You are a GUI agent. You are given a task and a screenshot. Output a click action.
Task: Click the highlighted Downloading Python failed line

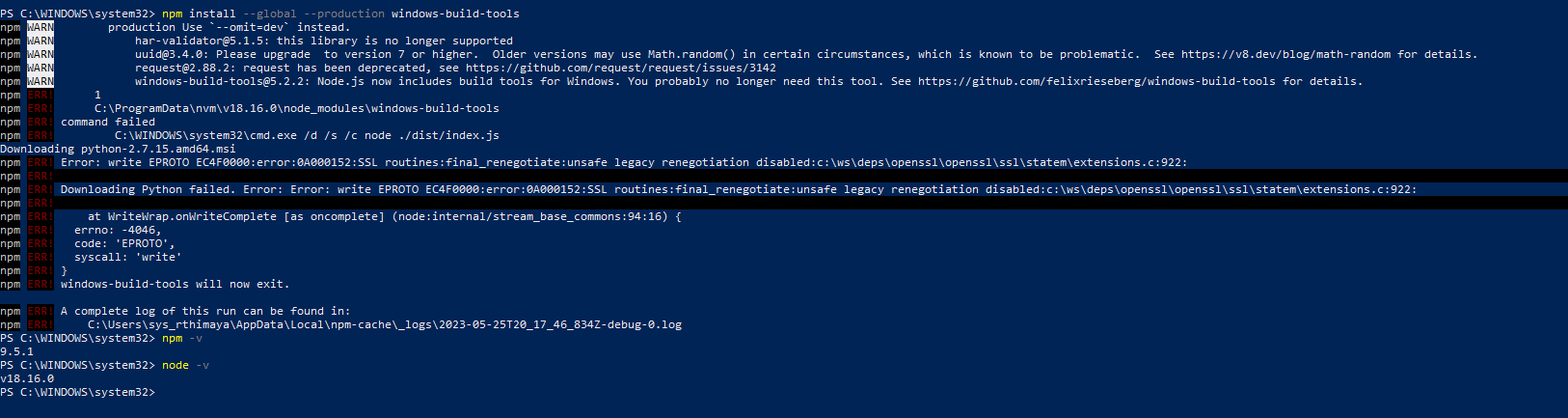[x=739, y=189]
